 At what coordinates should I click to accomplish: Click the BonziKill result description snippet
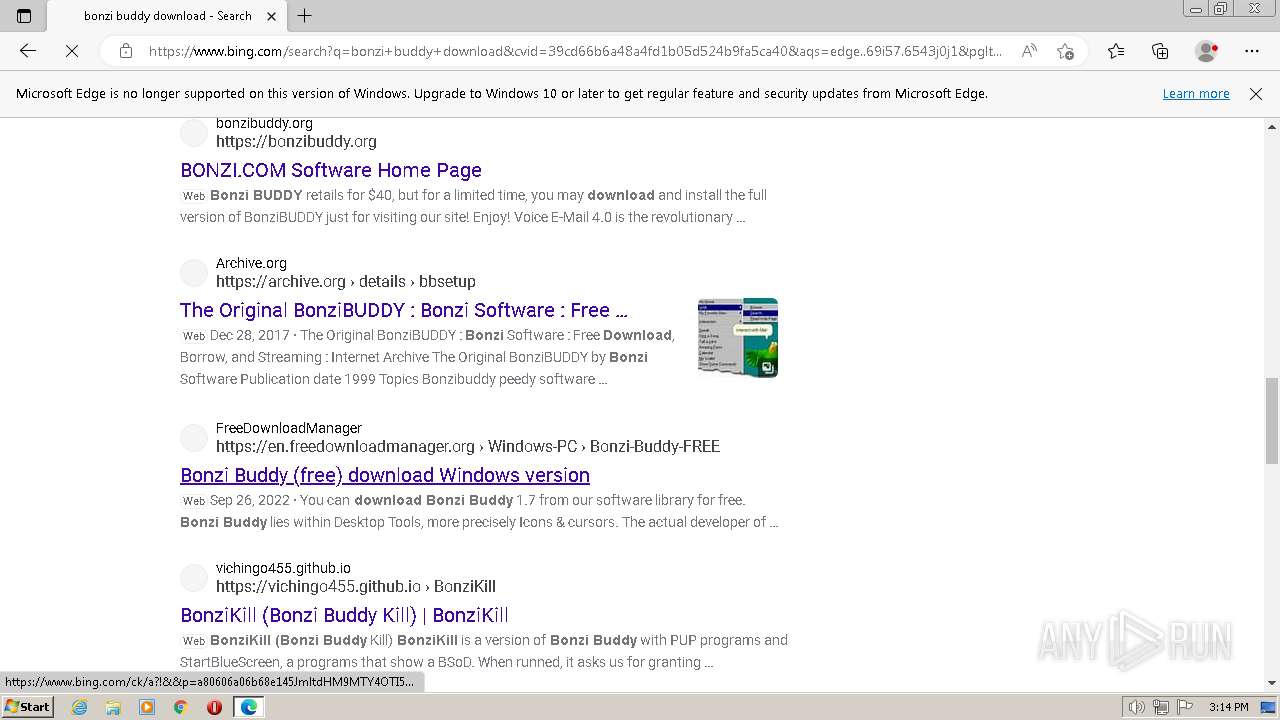[x=484, y=651]
